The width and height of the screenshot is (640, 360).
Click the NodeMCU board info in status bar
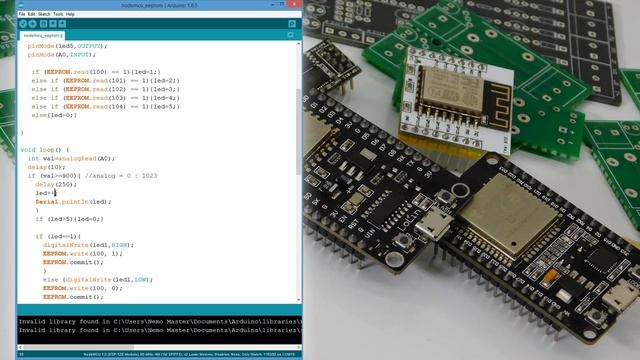189,354
